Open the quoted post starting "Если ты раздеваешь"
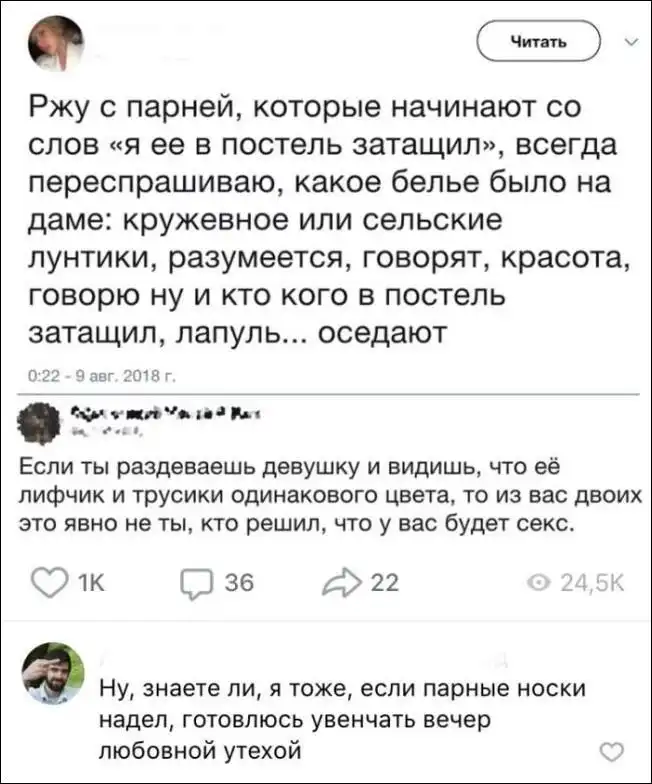The width and height of the screenshot is (652, 784). (x=320, y=495)
